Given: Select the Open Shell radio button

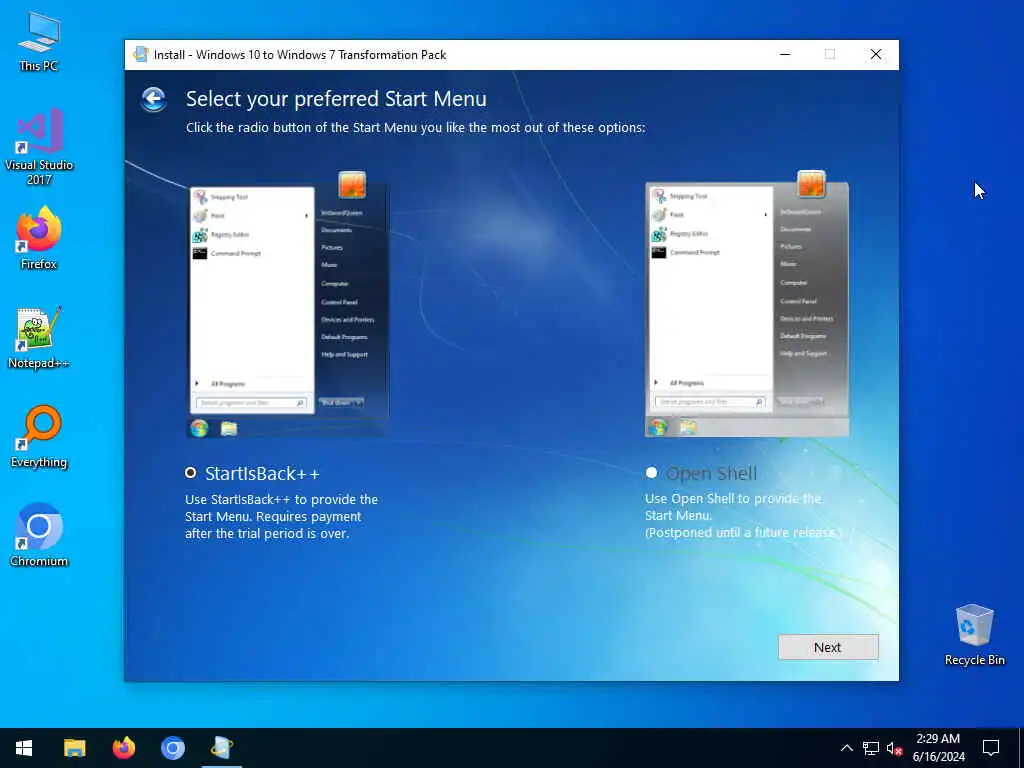Looking at the screenshot, I should (651, 472).
